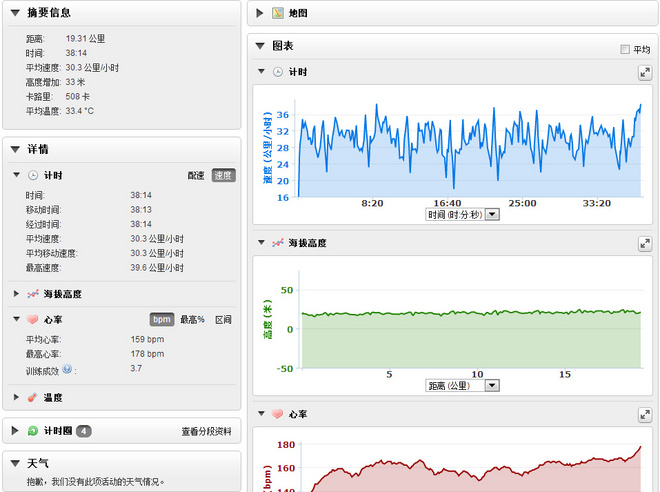Click the heart icon in details 心率
The height and width of the screenshot is (492, 660).
(32, 319)
